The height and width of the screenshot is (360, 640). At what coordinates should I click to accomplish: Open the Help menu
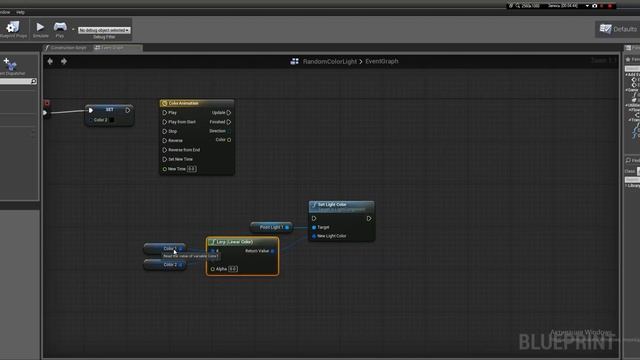click(20, 12)
